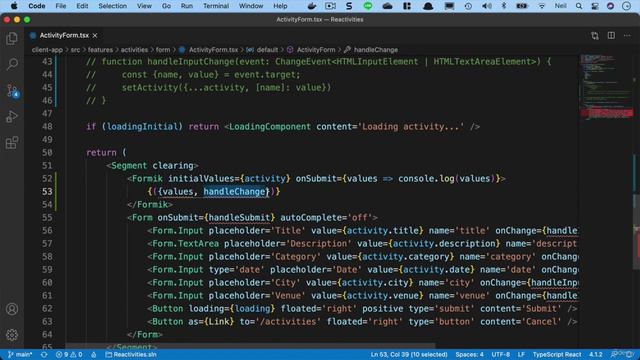This screenshot has height=360, width=640.
Task: Open the Source Control view
Action: pyautogui.click(x=12, y=91)
